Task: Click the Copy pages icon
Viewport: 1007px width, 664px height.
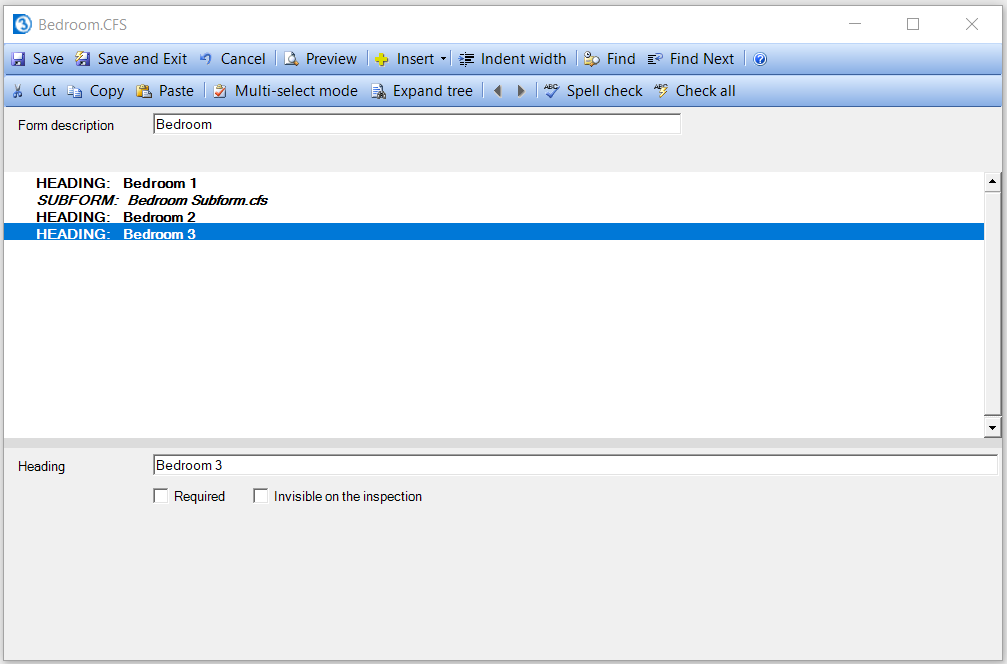Action: tap(75, 91)
